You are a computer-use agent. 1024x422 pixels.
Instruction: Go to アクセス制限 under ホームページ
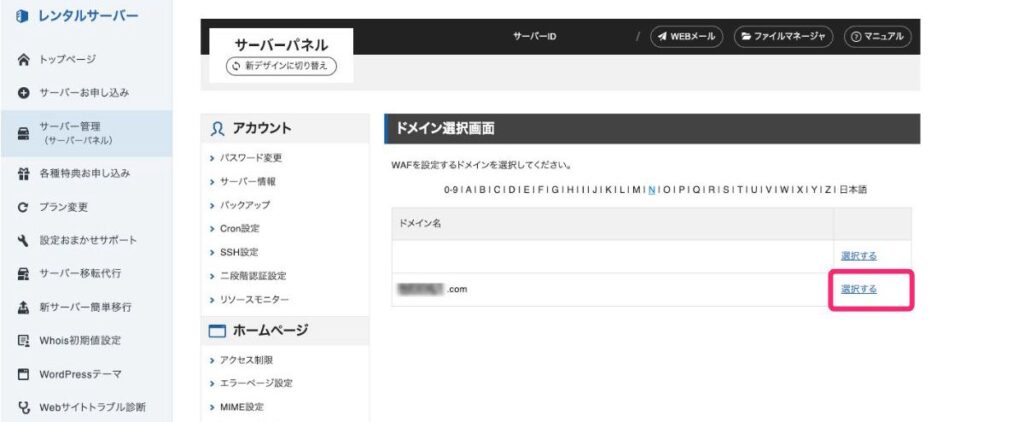246,360
